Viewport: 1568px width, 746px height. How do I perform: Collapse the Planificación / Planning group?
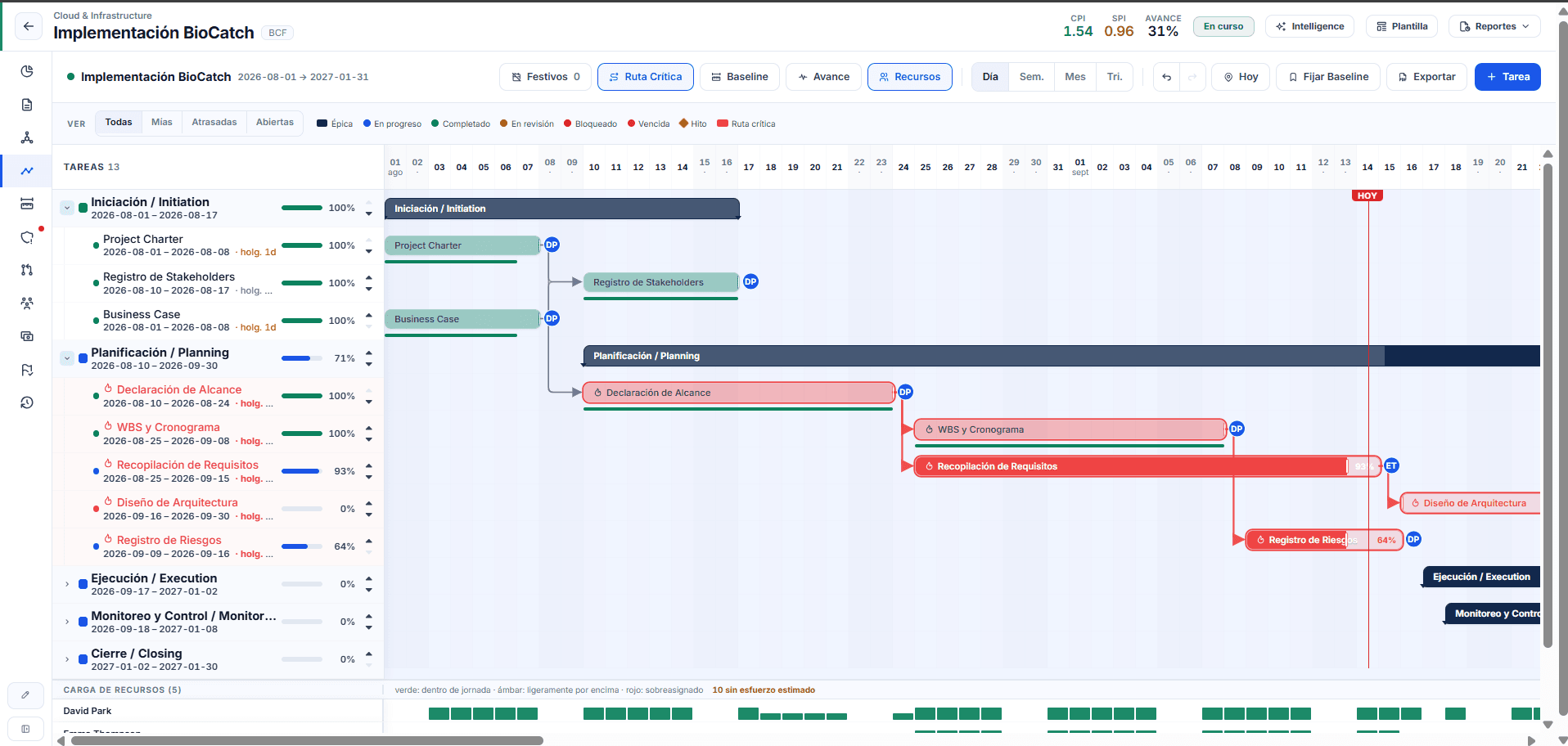tap(67, 358)
